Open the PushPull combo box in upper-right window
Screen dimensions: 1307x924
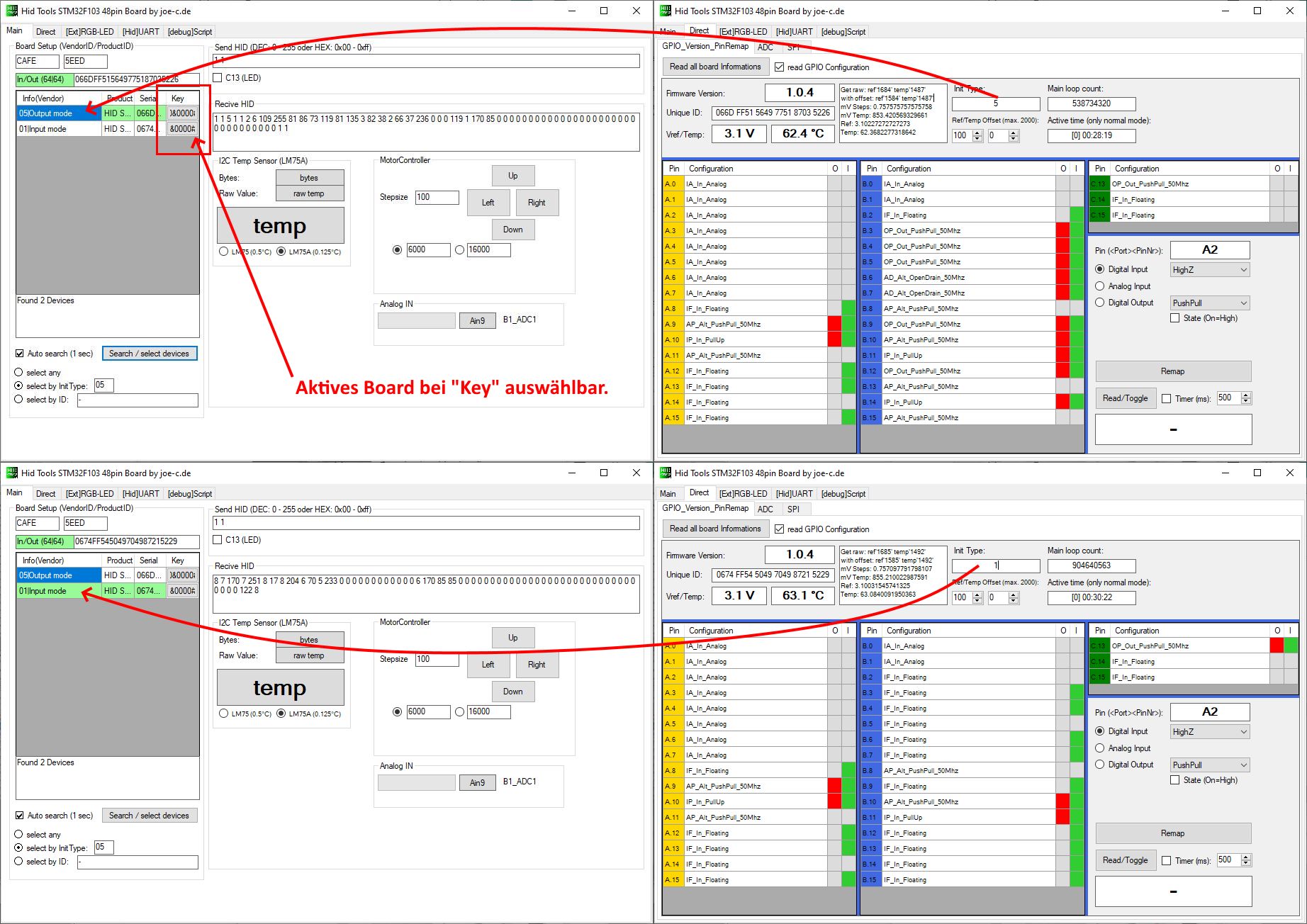pos(1209,303)
